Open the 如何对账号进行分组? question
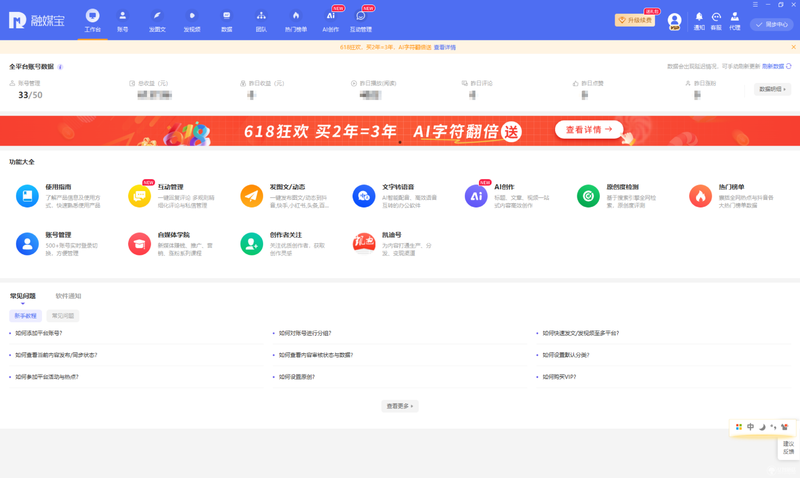 pos(305,333)
